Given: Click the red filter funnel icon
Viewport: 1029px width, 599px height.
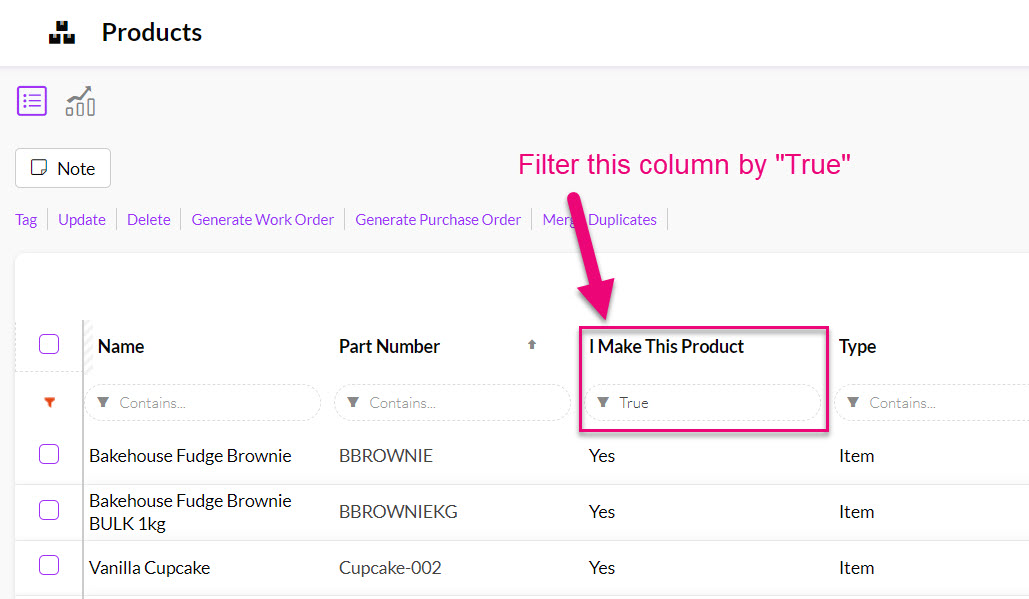Looking at the screenshot, I should tap(49, 402).
